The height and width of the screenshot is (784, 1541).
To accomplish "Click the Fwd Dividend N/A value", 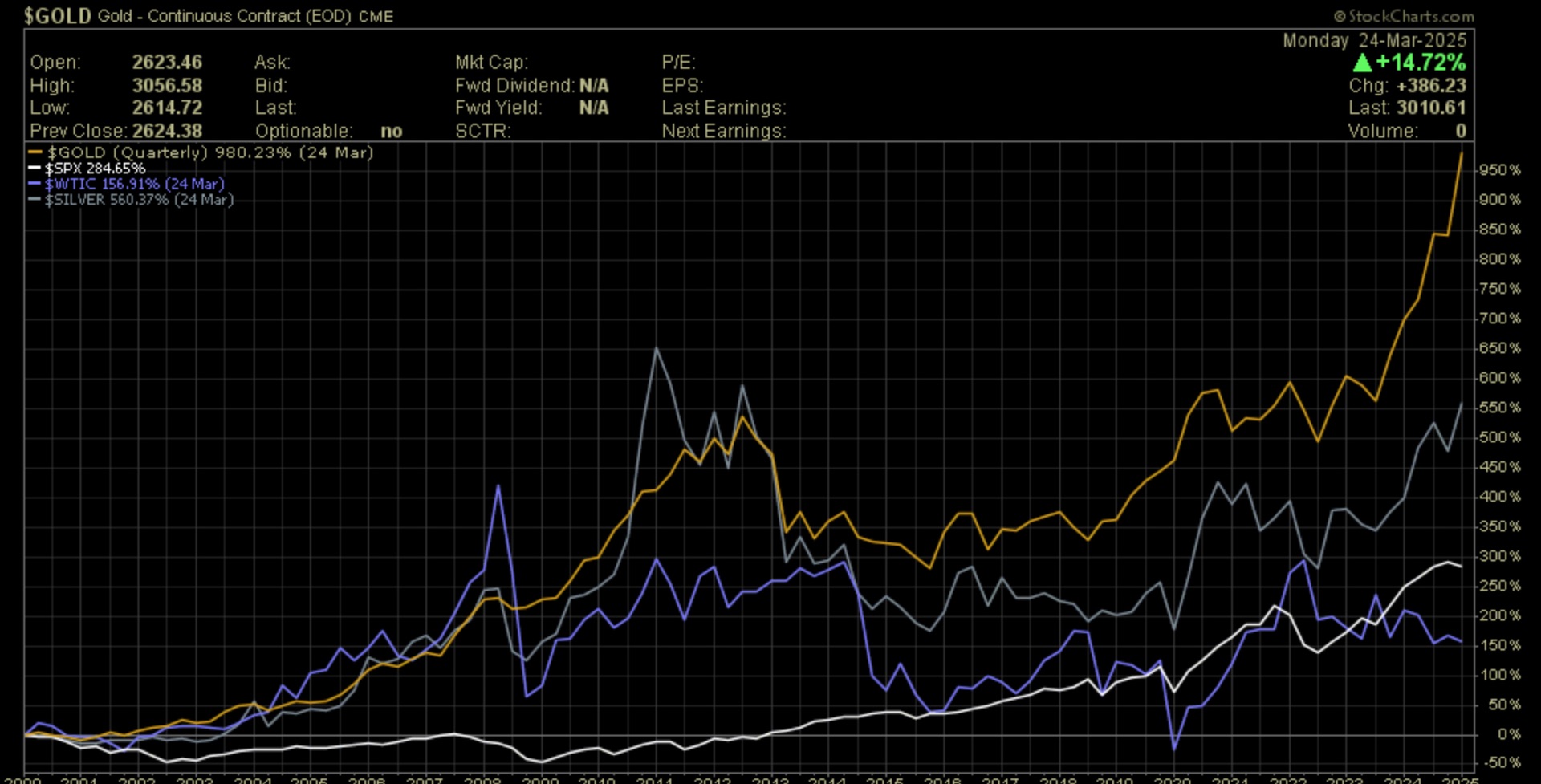I will tap(594, 85).
